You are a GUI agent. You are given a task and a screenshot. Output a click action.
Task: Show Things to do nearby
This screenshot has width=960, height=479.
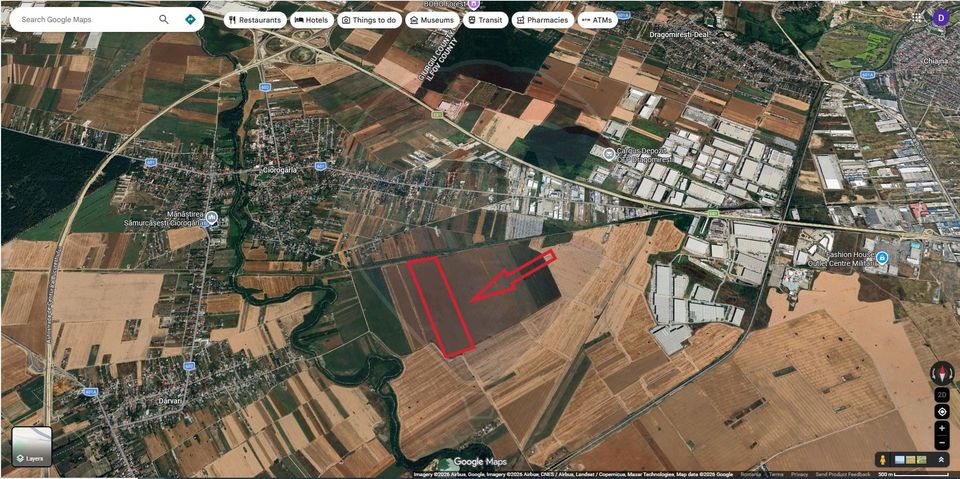point(369,19)
